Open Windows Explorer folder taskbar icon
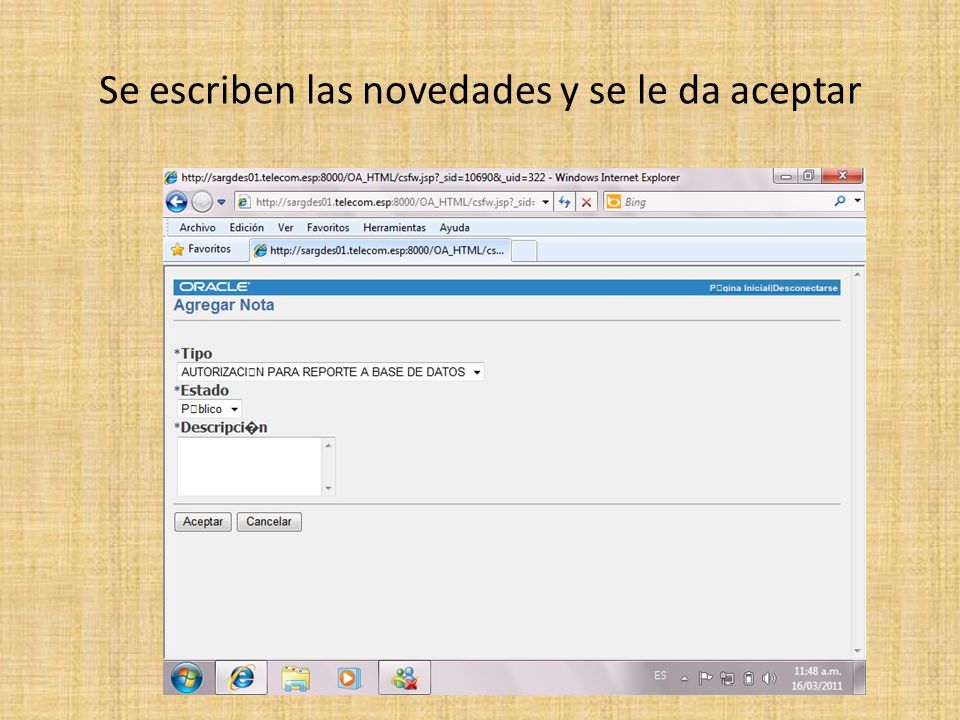 [x=296, y=678]
